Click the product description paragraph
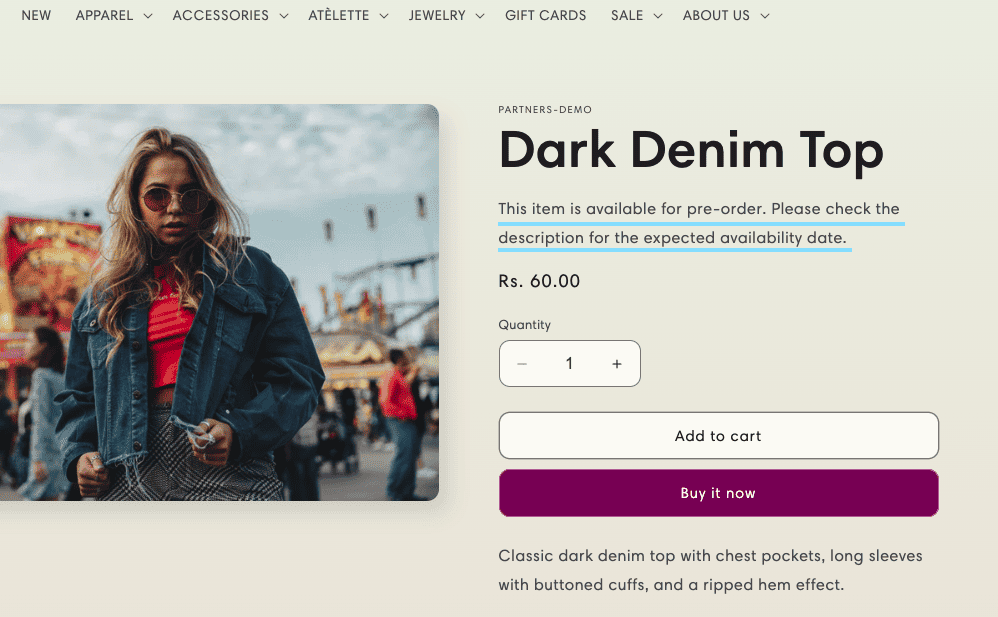This screenshot has height=617, width=998. (710, 570)
